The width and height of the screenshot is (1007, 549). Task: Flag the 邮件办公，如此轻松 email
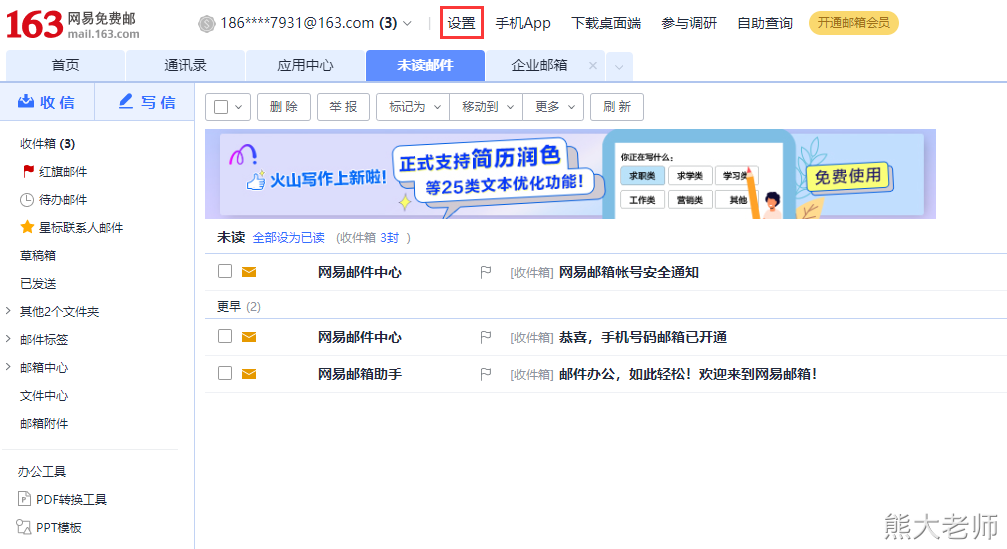(486, 374)
